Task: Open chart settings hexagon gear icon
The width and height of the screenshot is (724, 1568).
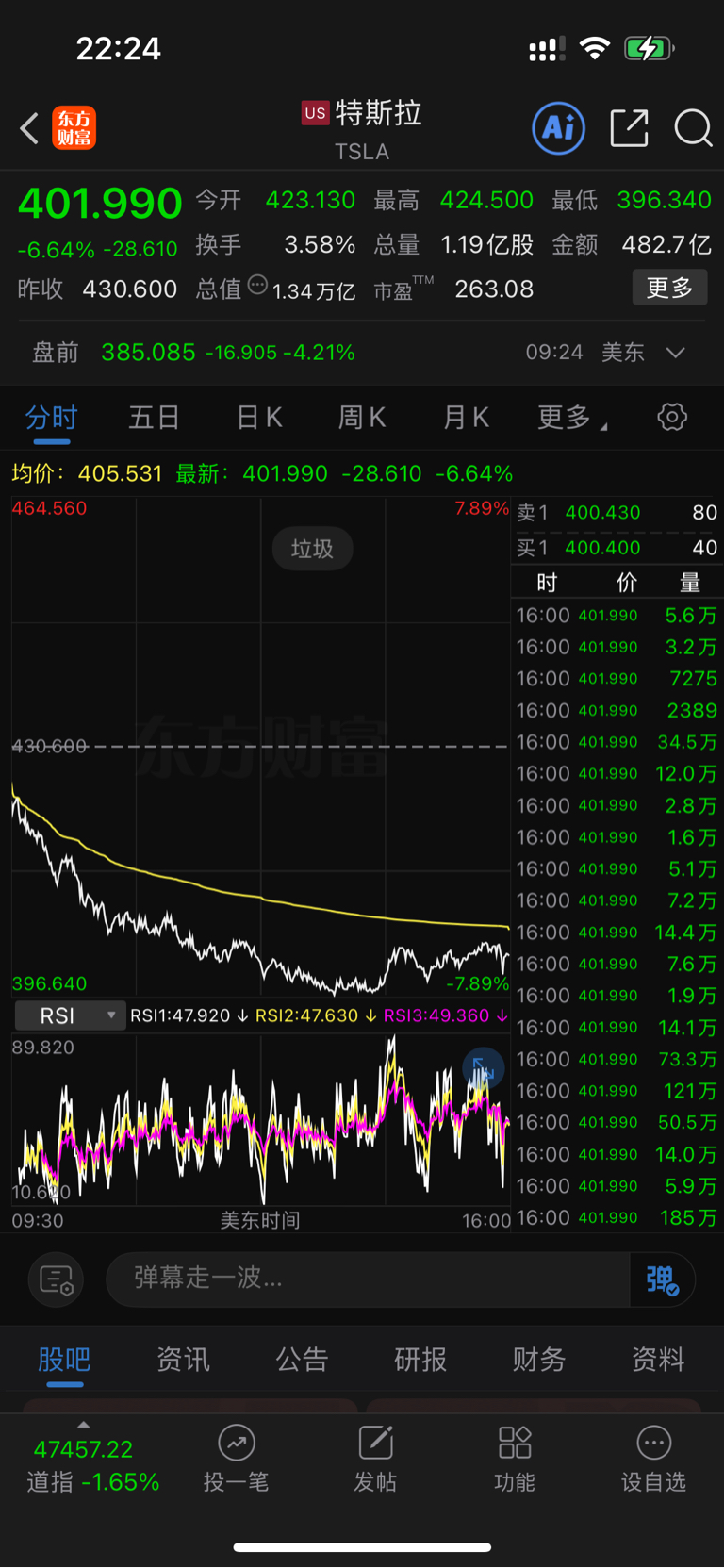Action: click(672, 417)
